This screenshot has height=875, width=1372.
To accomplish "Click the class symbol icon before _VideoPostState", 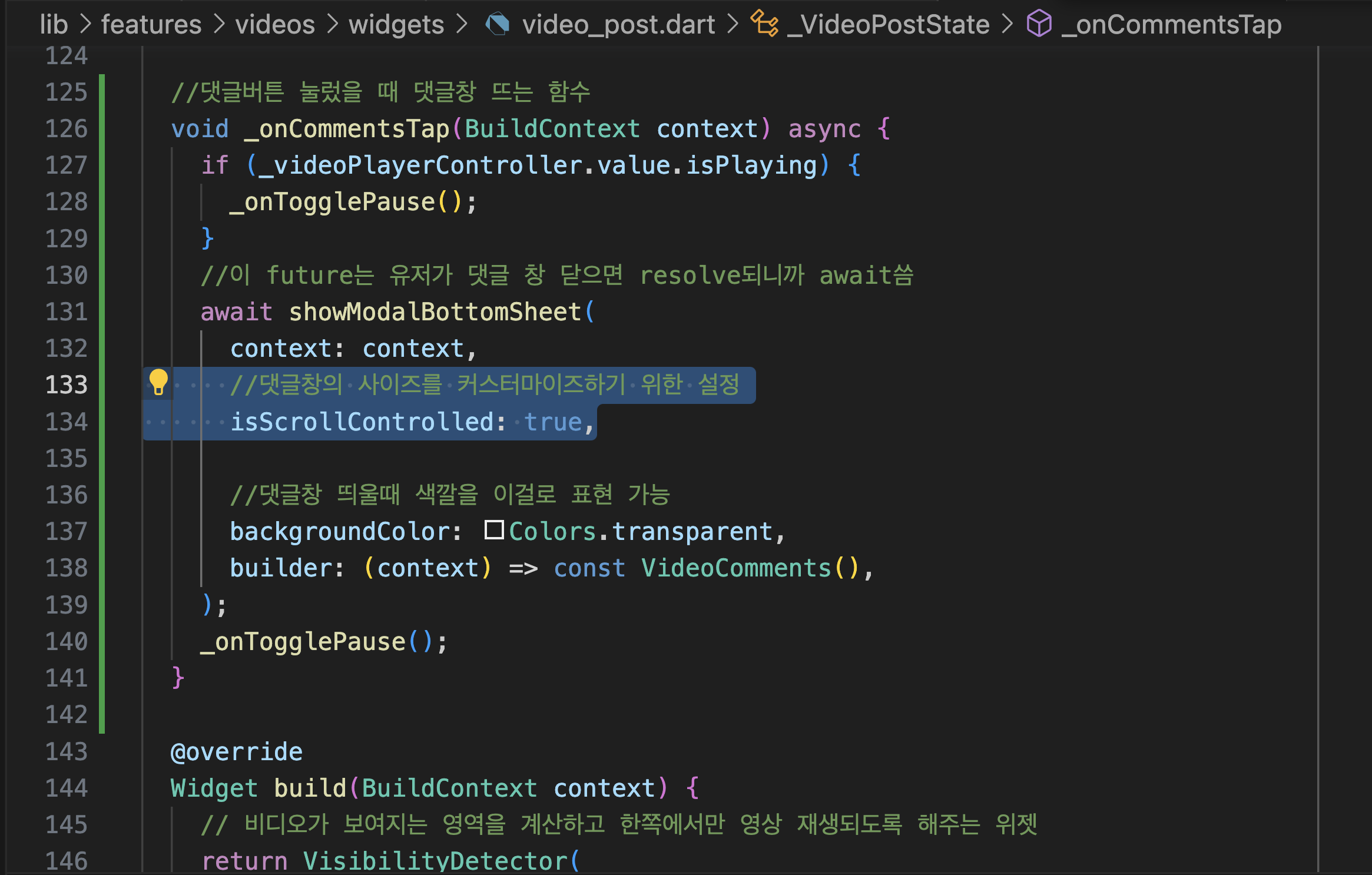I will click(x=764, y=24).
